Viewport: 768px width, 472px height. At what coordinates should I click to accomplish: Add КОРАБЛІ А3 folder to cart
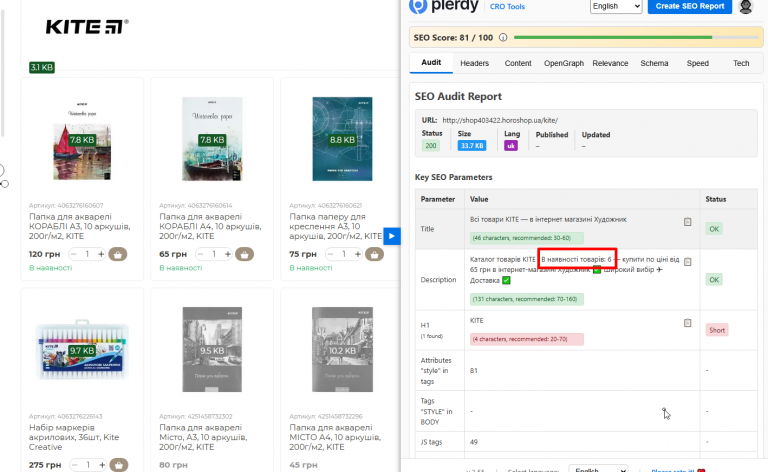tap(118, 254)
